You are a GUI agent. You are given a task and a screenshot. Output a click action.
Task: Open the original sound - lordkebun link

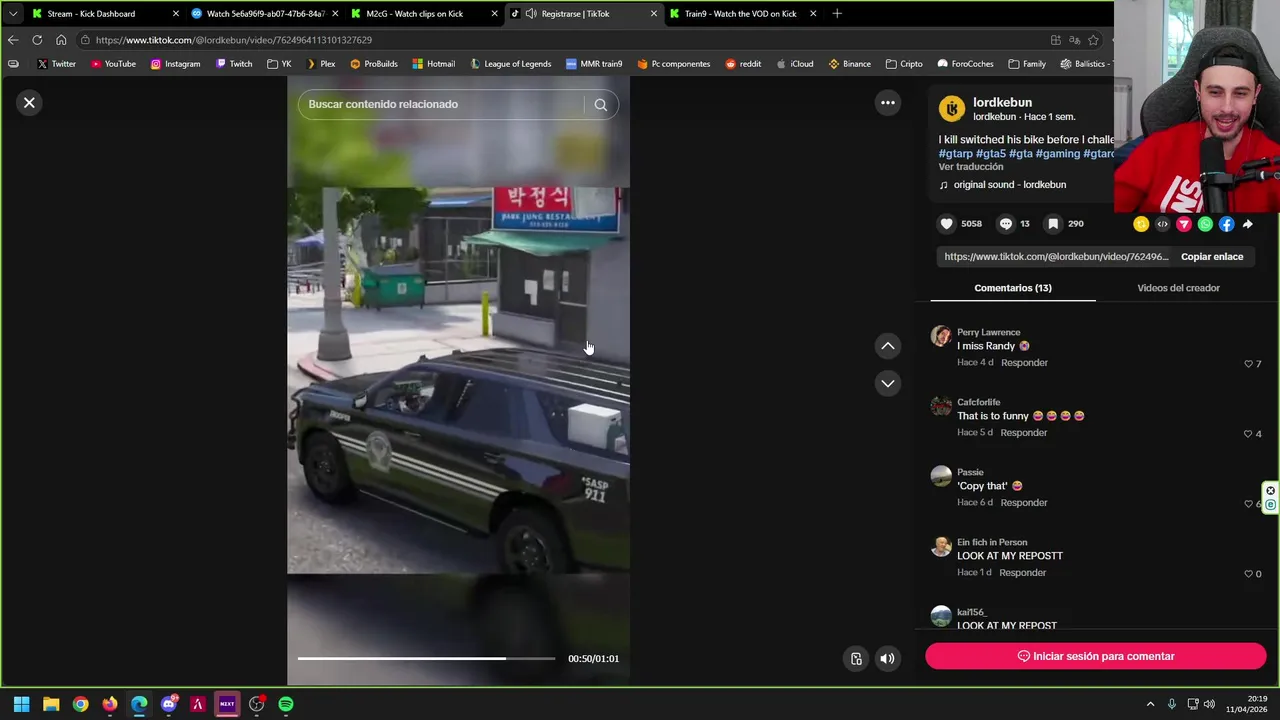point(1009,185)
